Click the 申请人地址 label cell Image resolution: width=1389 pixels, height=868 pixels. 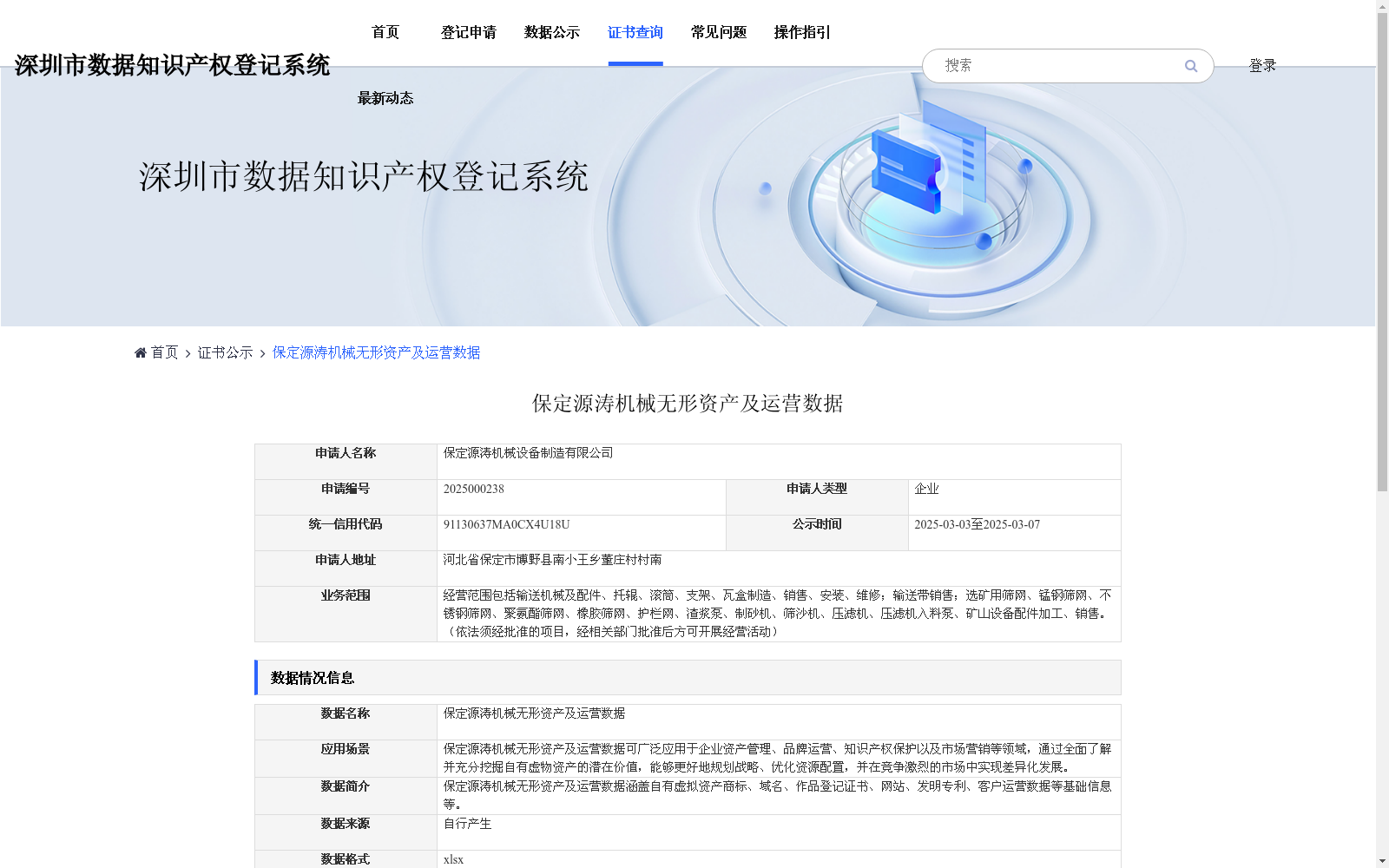tap(346, 569)
